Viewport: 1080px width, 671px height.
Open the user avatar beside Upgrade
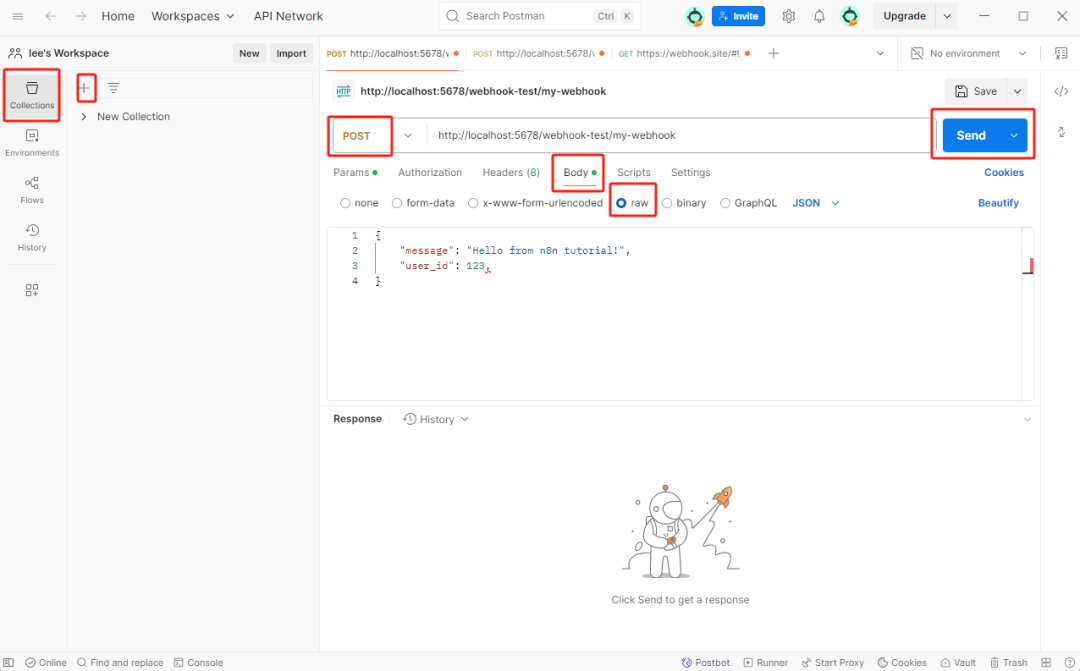coord(850,16)
